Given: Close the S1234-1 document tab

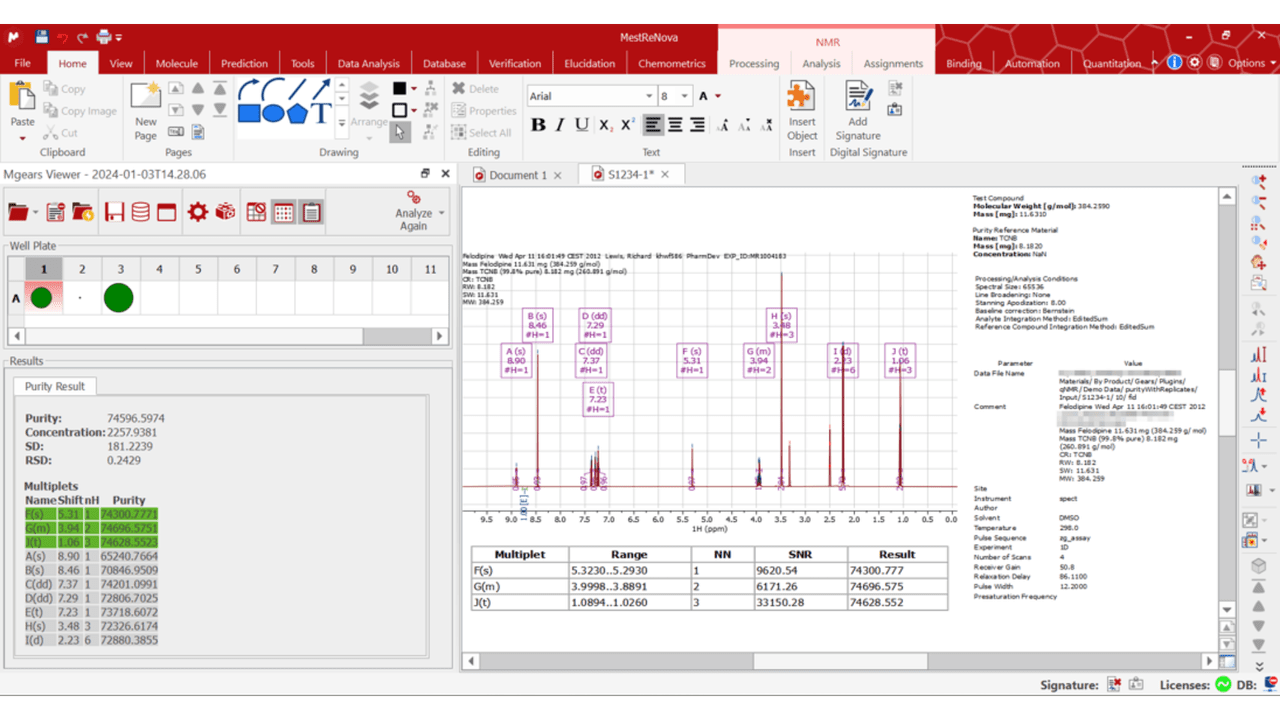Looking at the screenshot, I should pyautogui.click(x=665, y=175).
